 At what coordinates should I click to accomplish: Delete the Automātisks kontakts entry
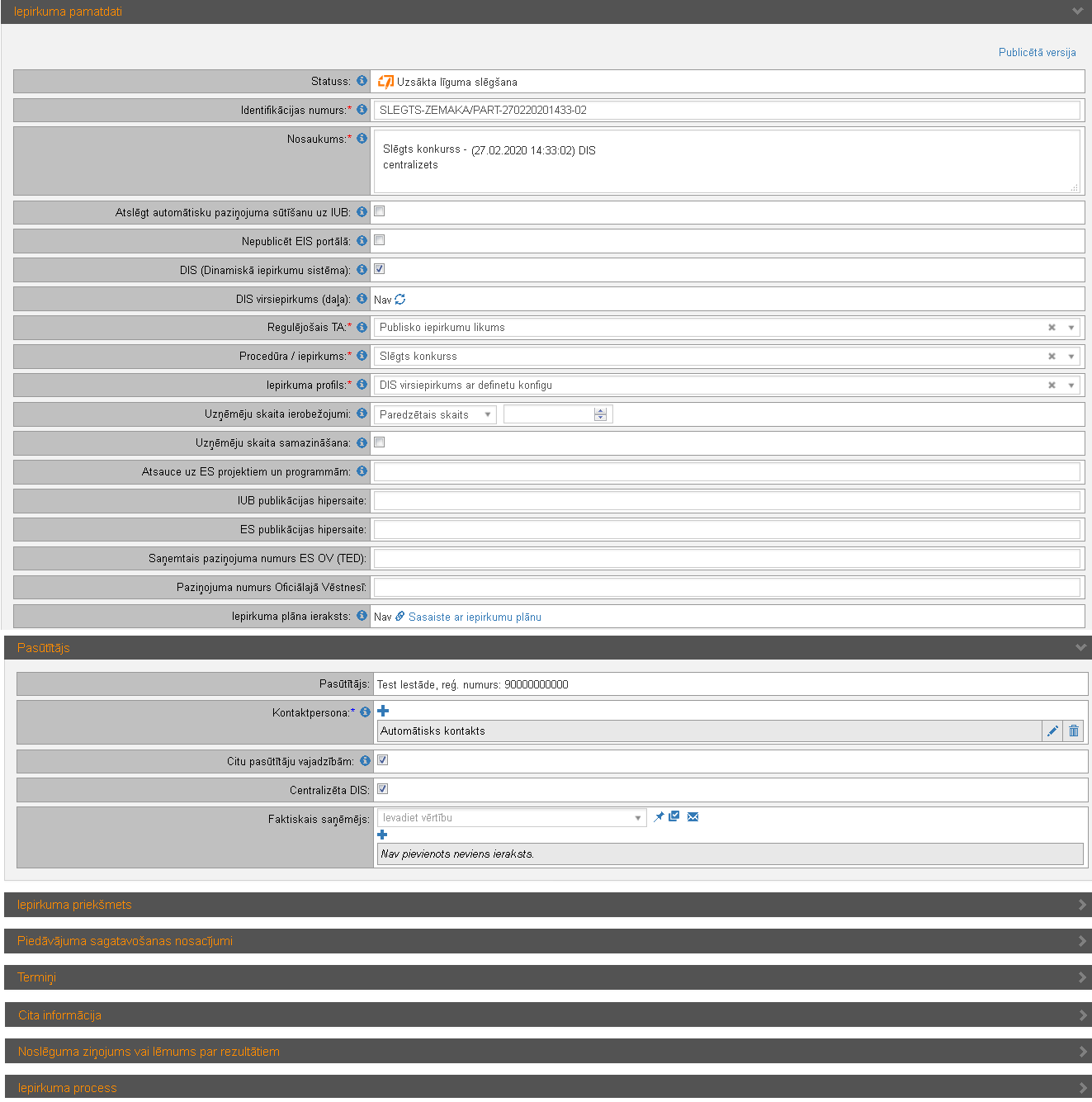1073,731
